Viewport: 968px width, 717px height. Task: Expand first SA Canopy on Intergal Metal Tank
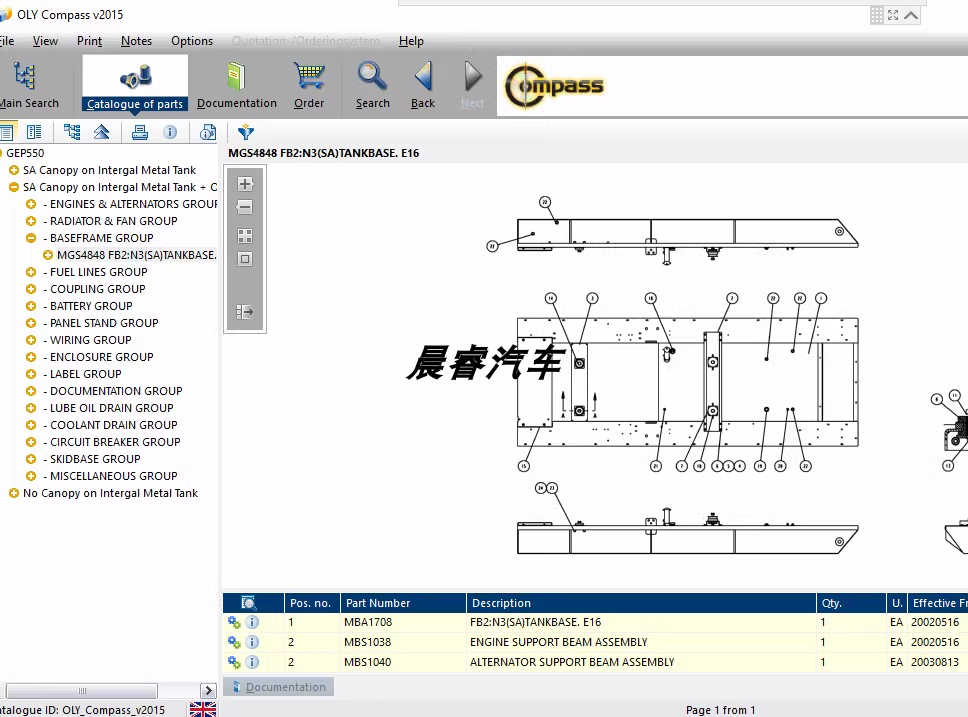[14, 170]
